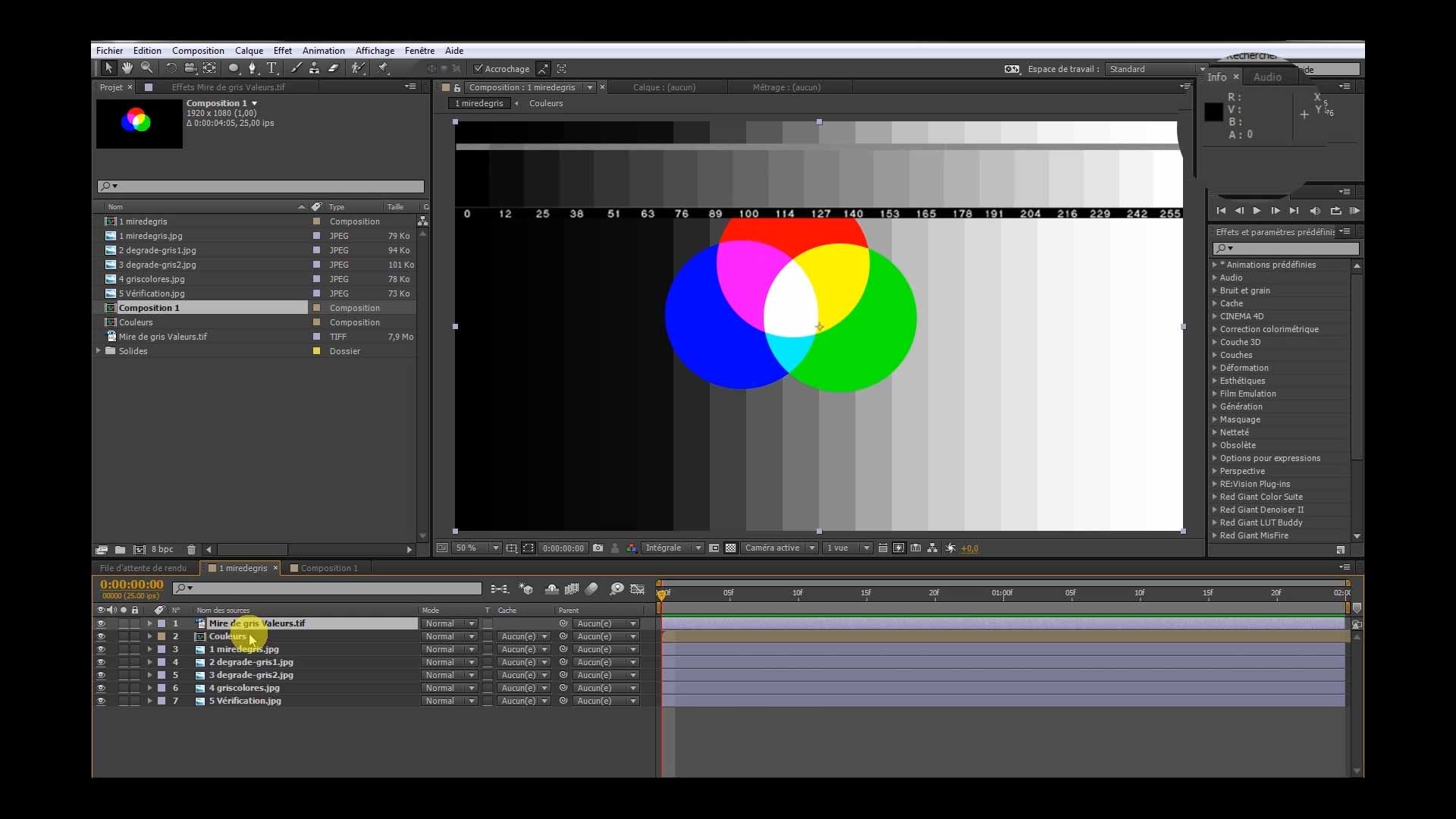The image size is (1456, 819).
Task: Select the Clone Stamp tool
Action: [314, 68]
